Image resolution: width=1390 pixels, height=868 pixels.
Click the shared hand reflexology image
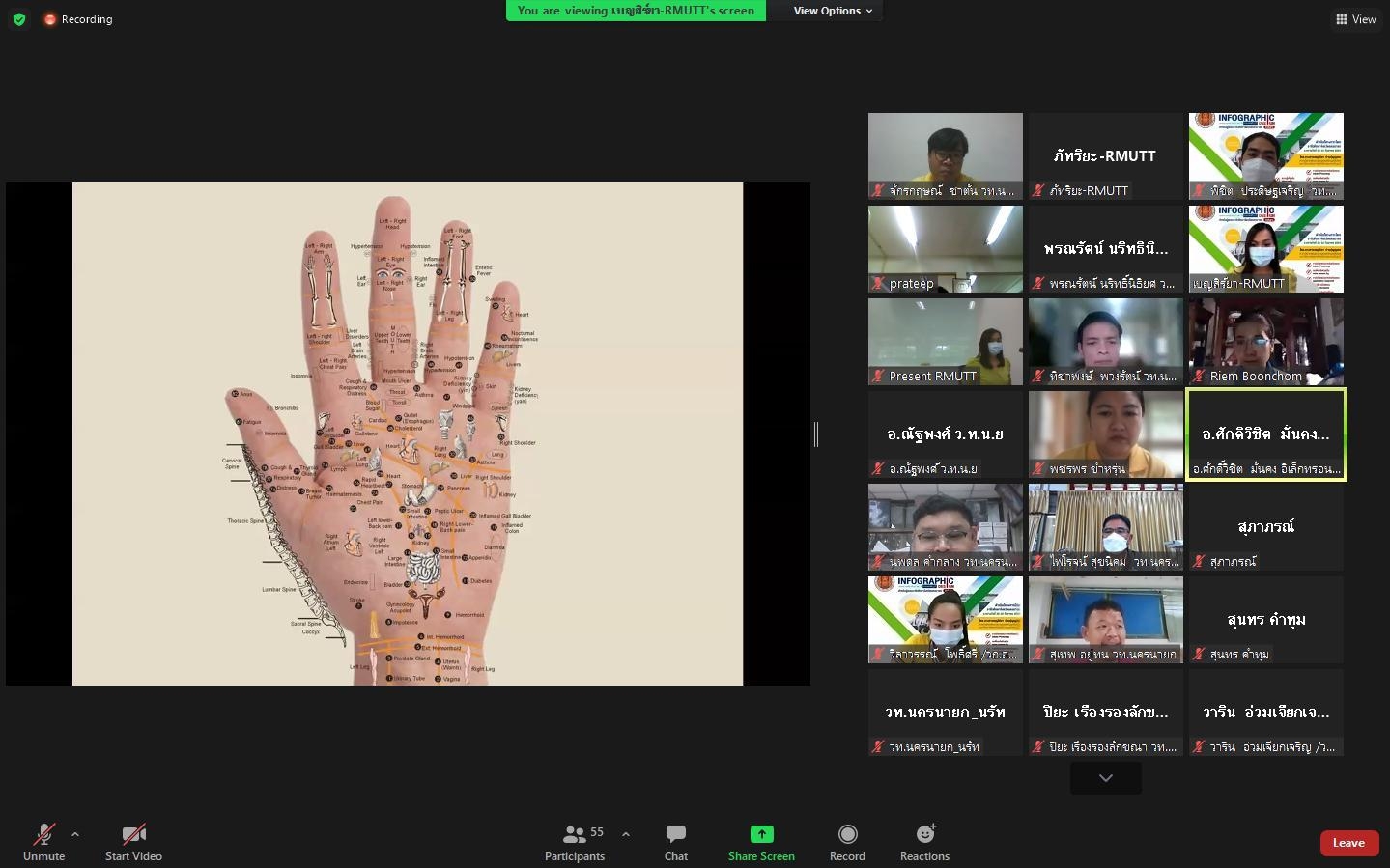coord(408,434)
